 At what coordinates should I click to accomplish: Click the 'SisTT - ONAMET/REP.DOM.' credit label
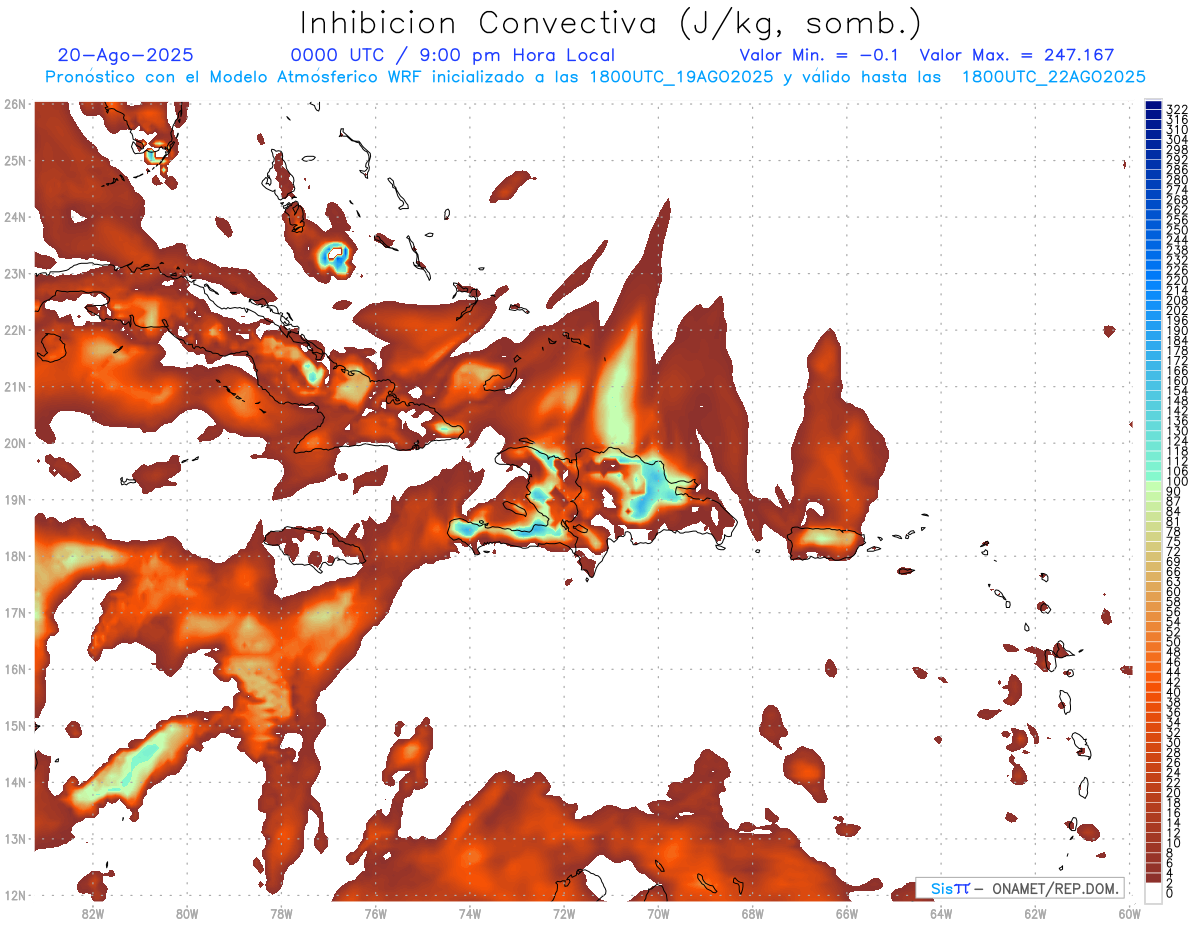[1020, 889]
